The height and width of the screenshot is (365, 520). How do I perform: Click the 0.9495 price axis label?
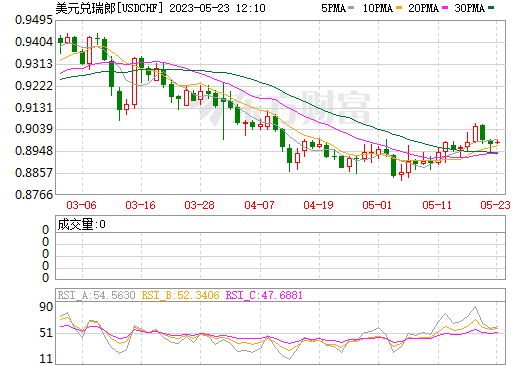pos(34,20)
